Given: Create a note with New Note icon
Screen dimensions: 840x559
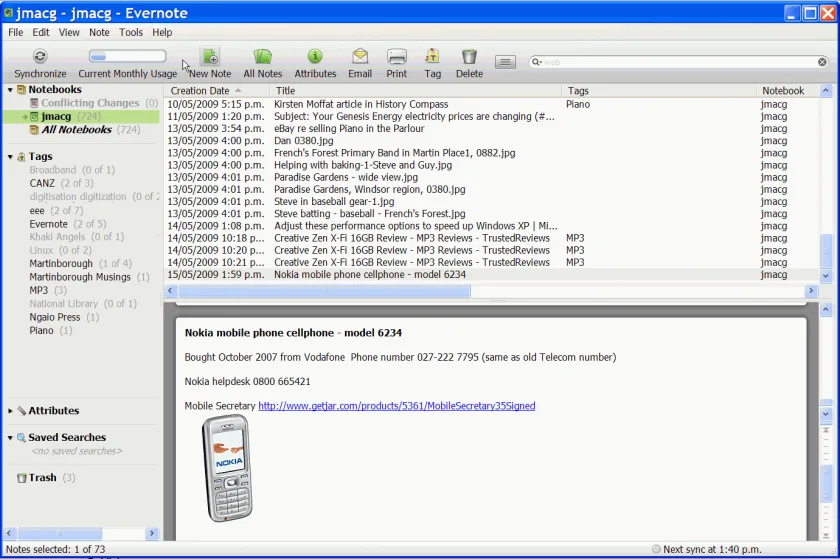Looking at the screenshot, I should coord(210,56).
